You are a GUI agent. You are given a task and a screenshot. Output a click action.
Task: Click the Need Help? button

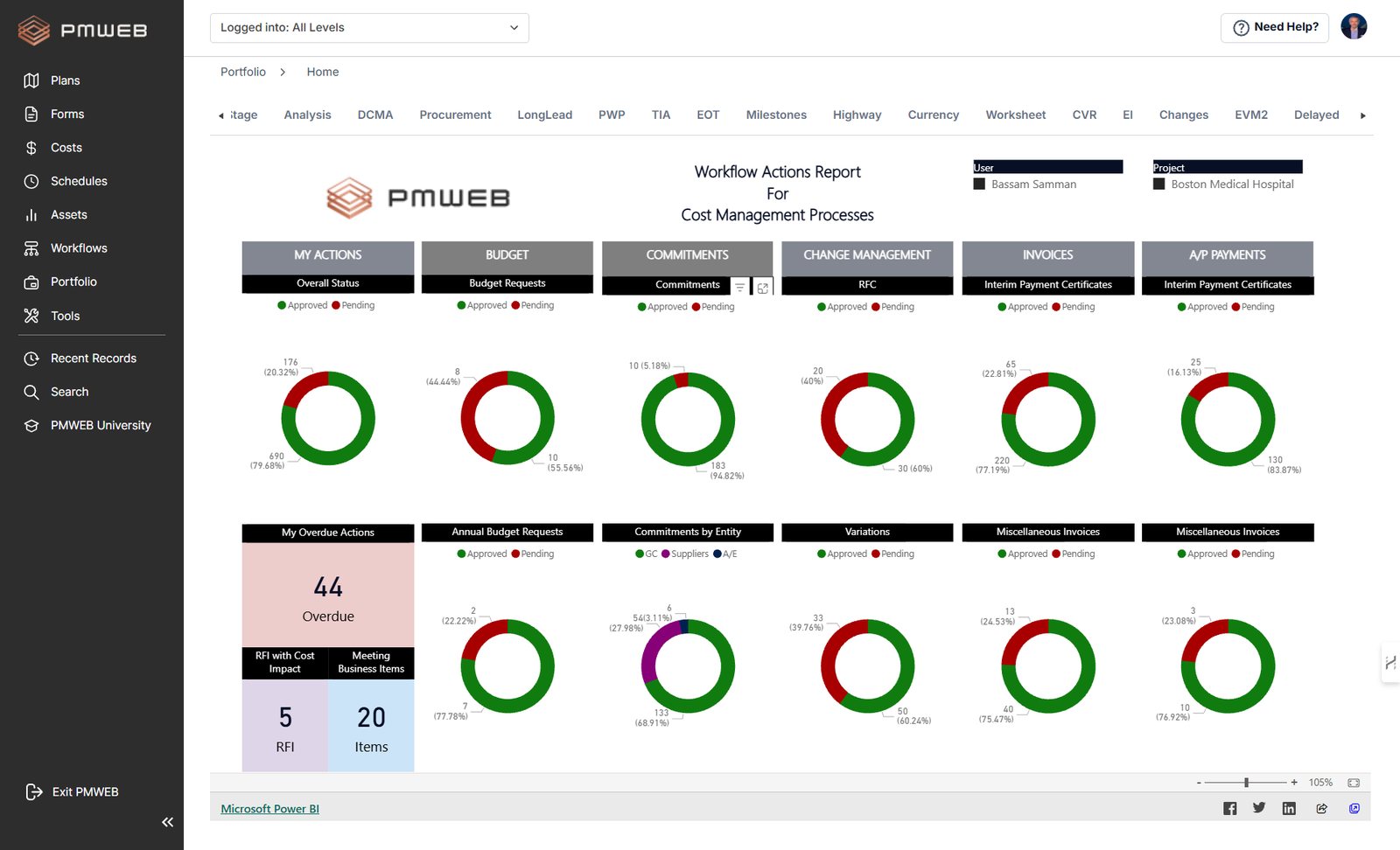tap(1275, 28)
